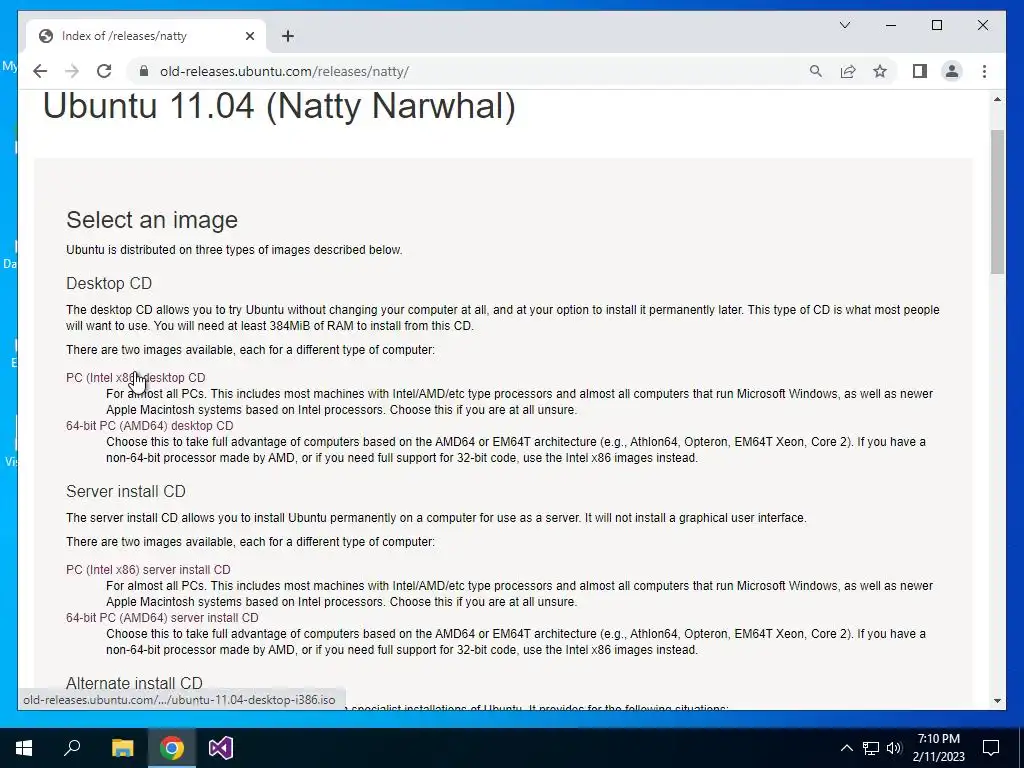
Task: Click the 'Server install CD' subheading
Action: click(126, 491)
